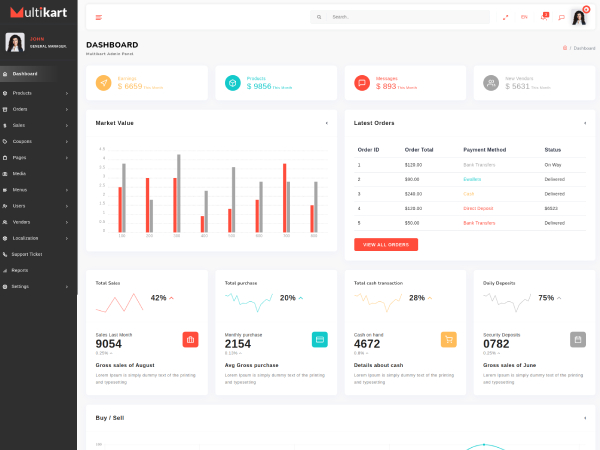Screen dimensions: 600x450
Task: Collapse the Latest Orders card
Action: [584, 123]
